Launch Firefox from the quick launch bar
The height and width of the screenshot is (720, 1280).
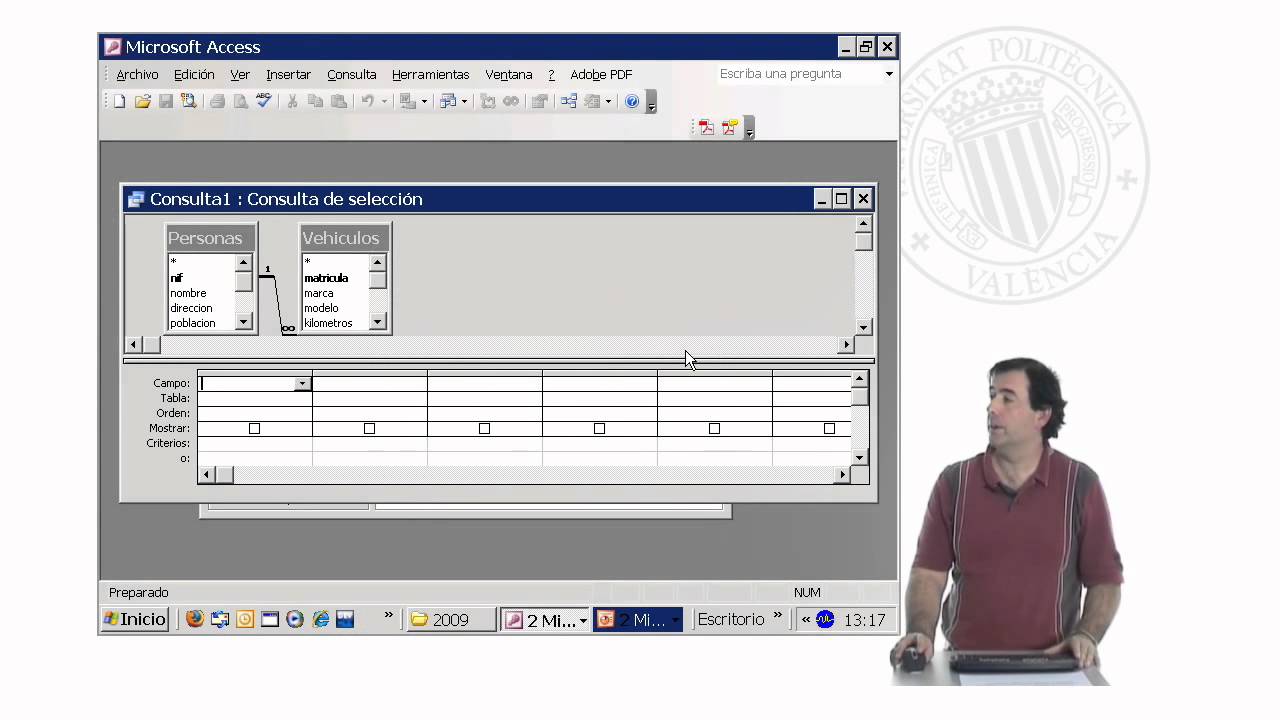(x=195, y=619)
